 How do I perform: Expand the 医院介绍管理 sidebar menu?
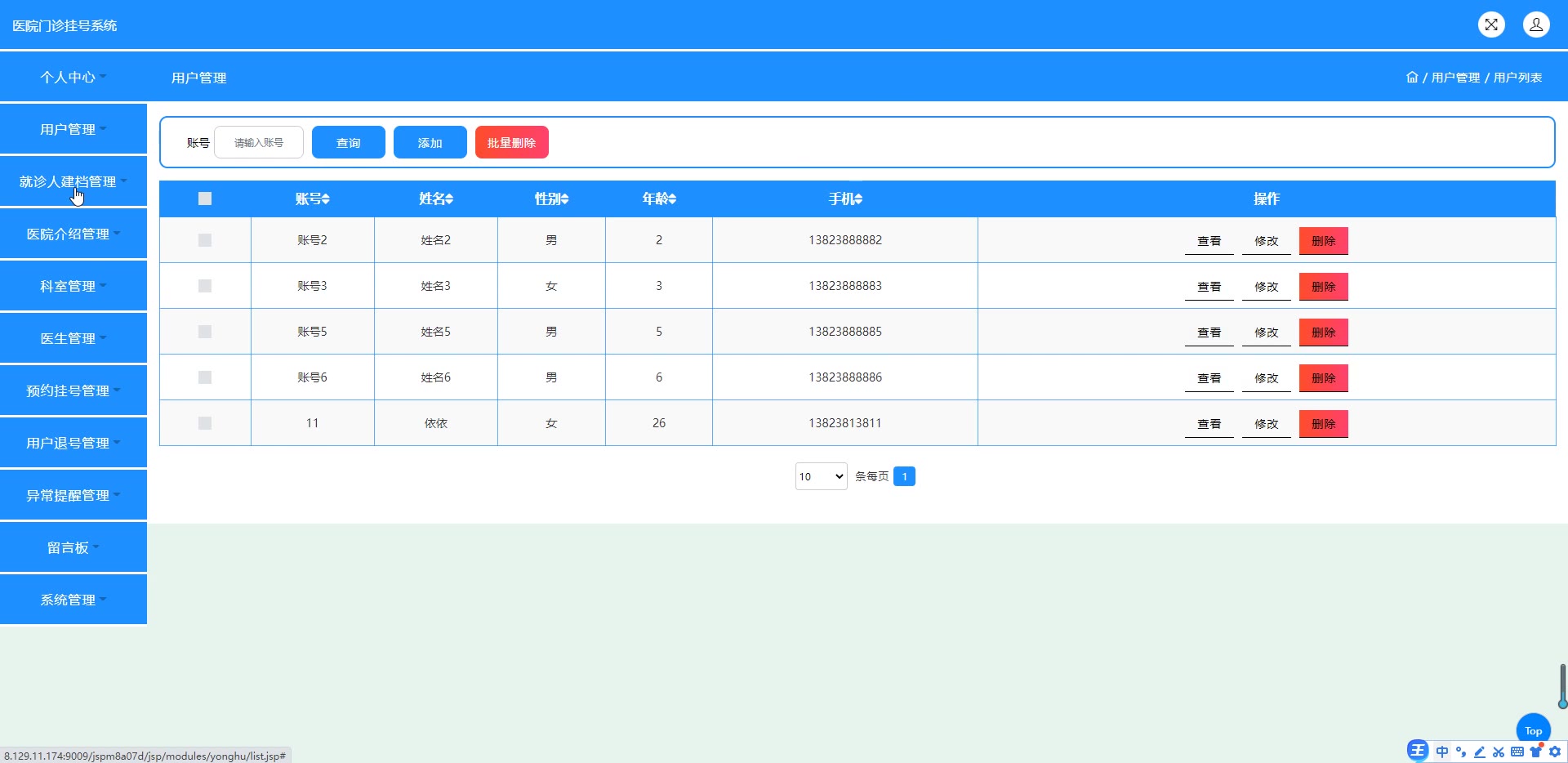point(73,234)
